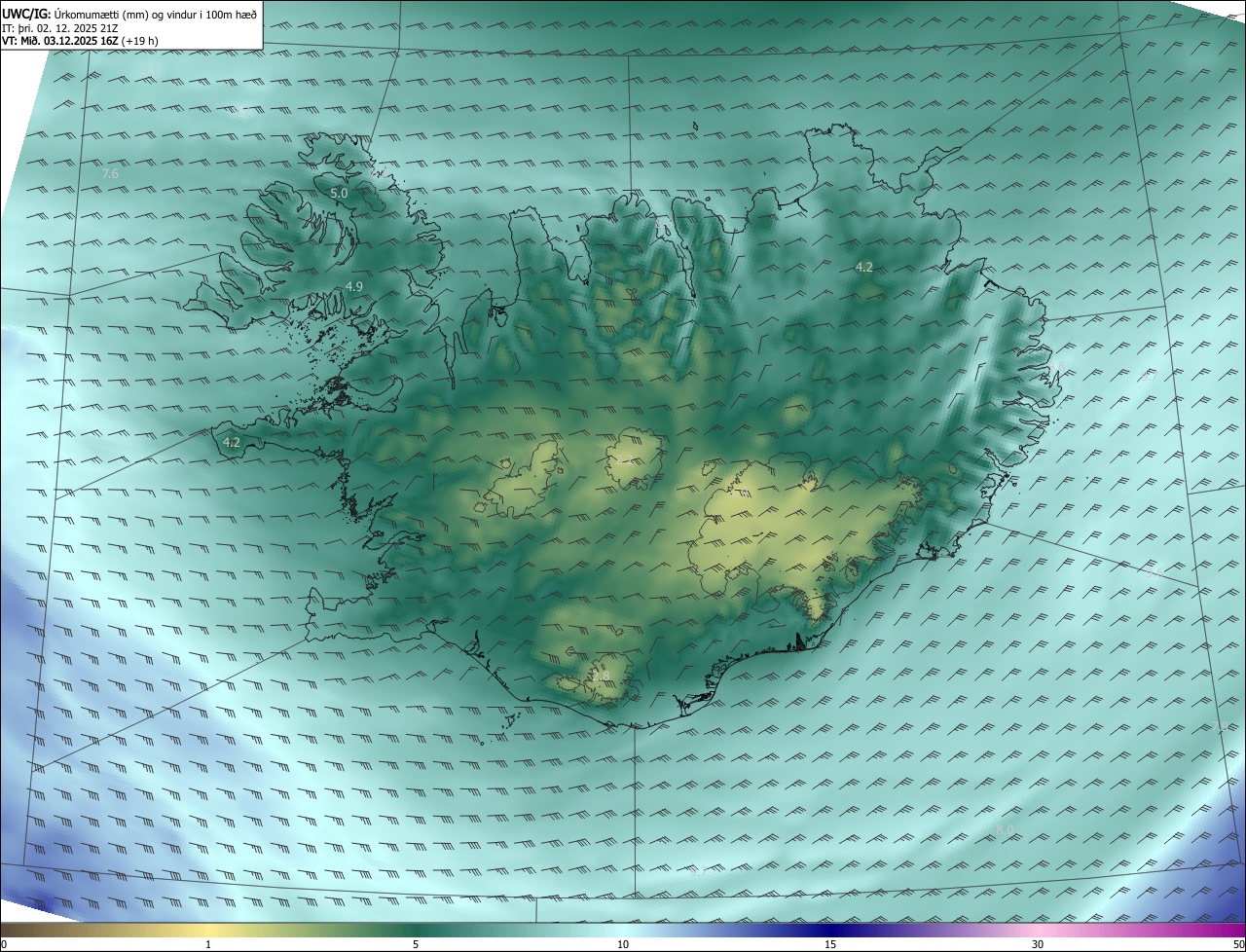
Task: Click the '15' tick on the colour scale
Action: 830,944
